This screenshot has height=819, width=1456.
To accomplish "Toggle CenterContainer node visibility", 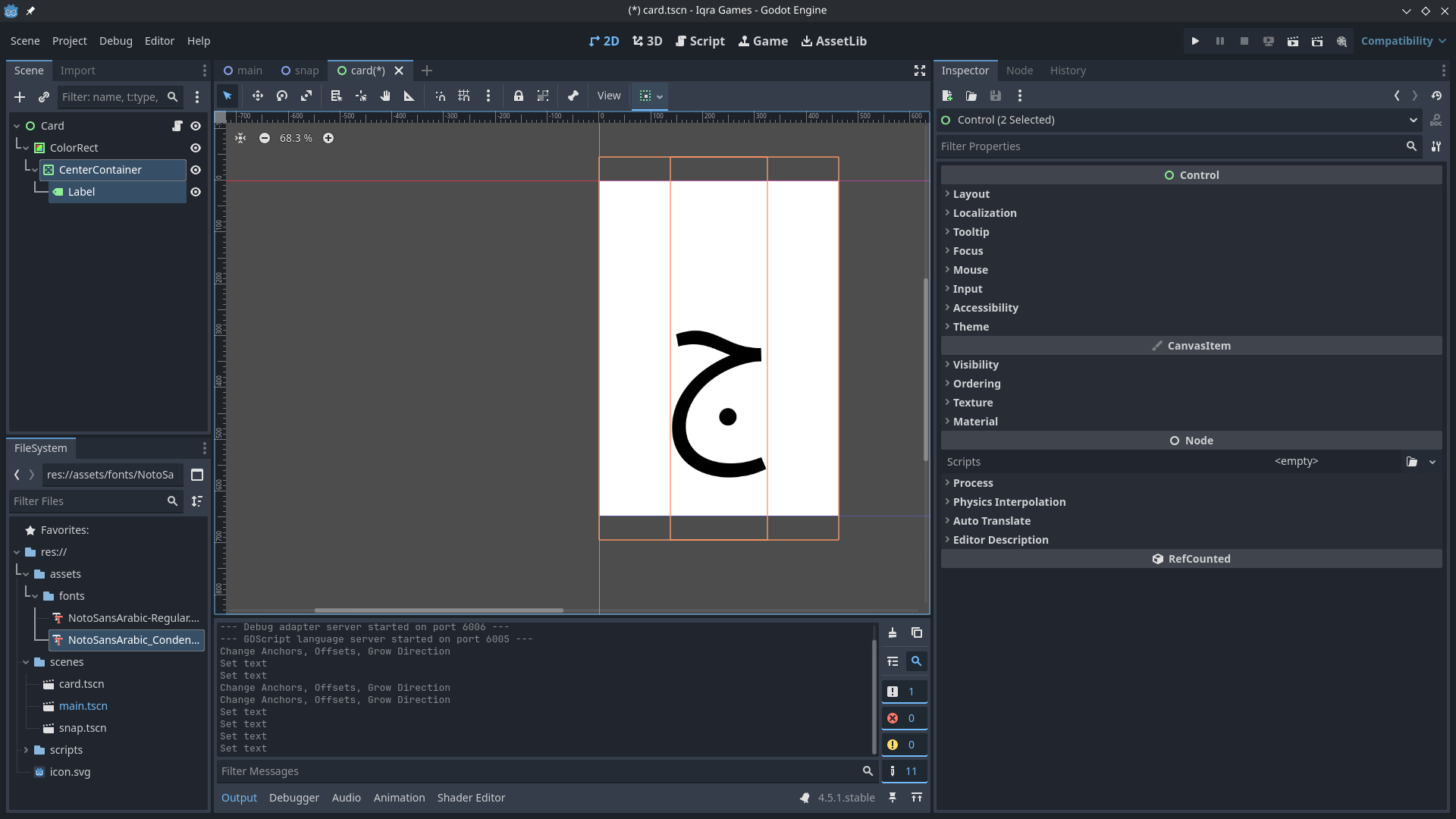I will (196, 170).
